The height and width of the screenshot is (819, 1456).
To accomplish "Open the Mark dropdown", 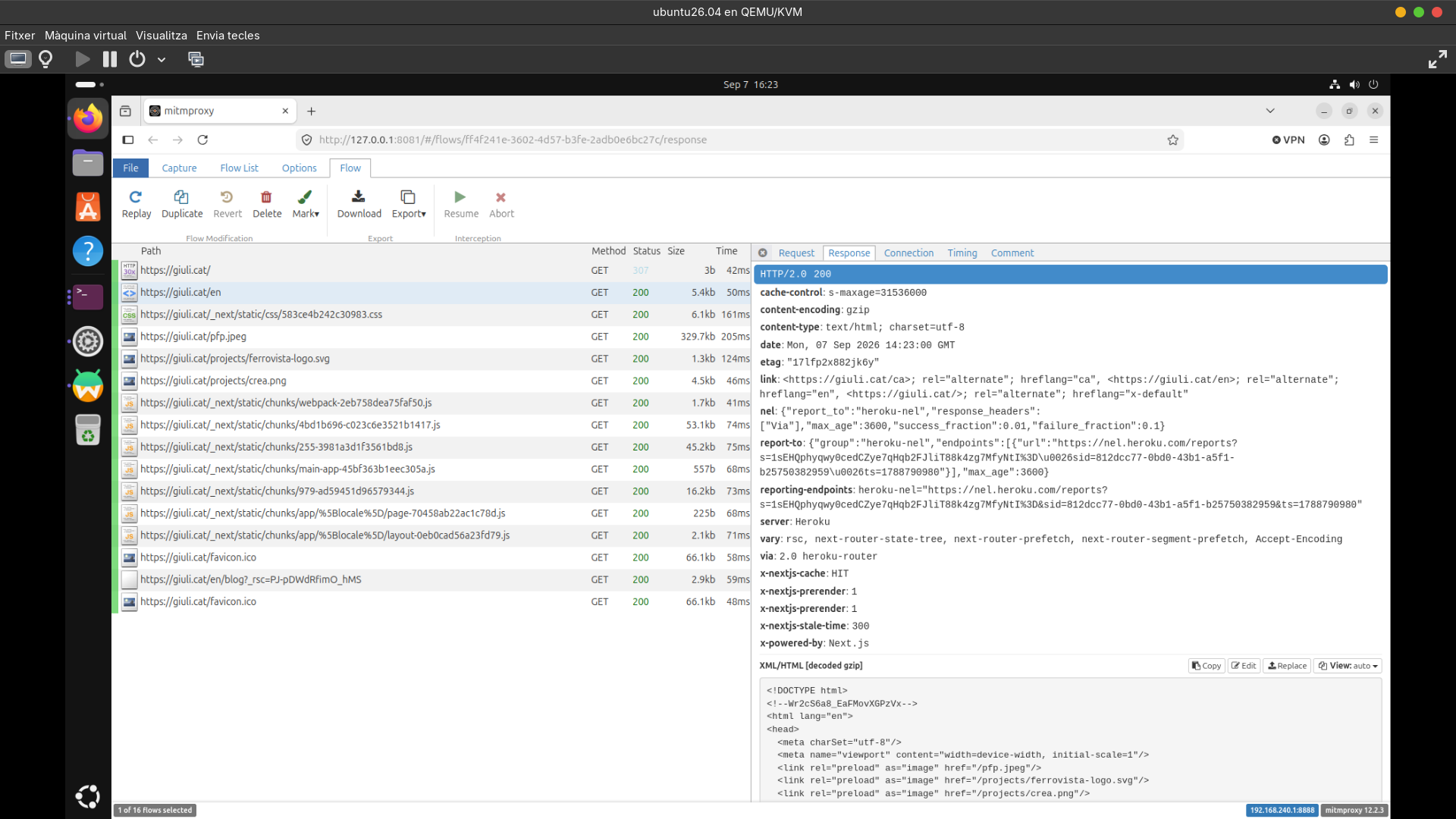I will pos(306,205).
